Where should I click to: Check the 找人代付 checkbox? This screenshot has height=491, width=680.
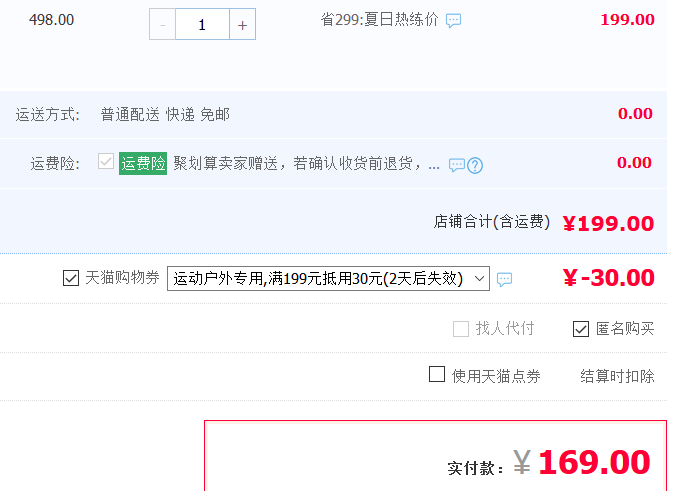point(461,329)
